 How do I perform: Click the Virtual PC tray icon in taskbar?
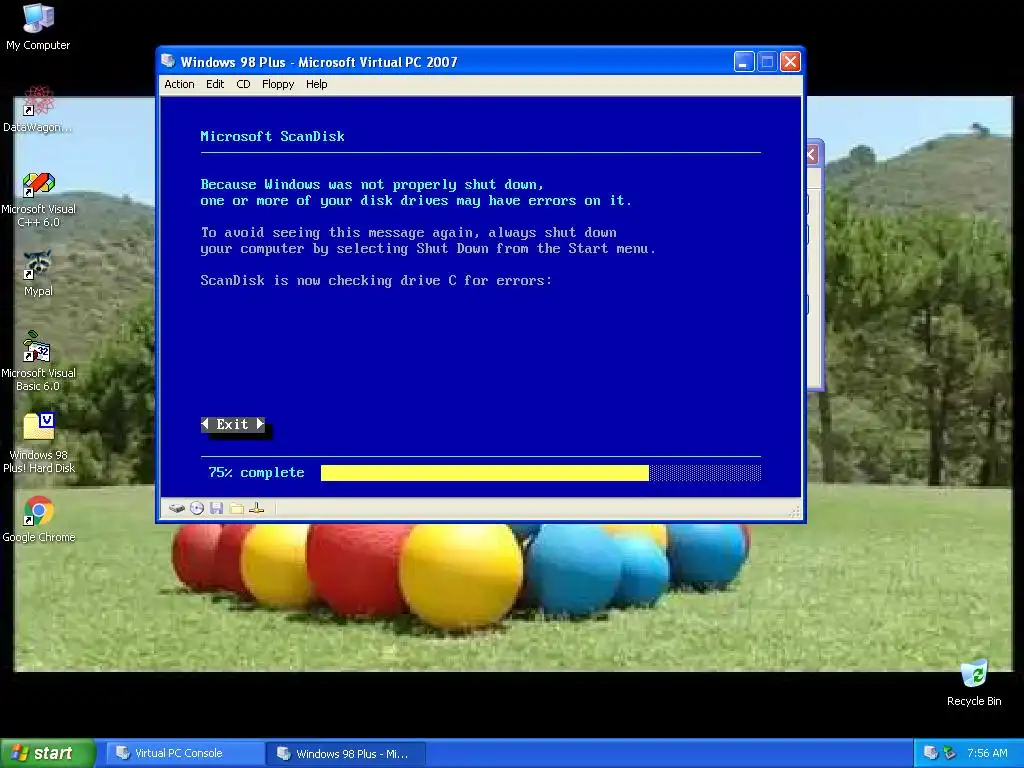(x=931, y=753)
